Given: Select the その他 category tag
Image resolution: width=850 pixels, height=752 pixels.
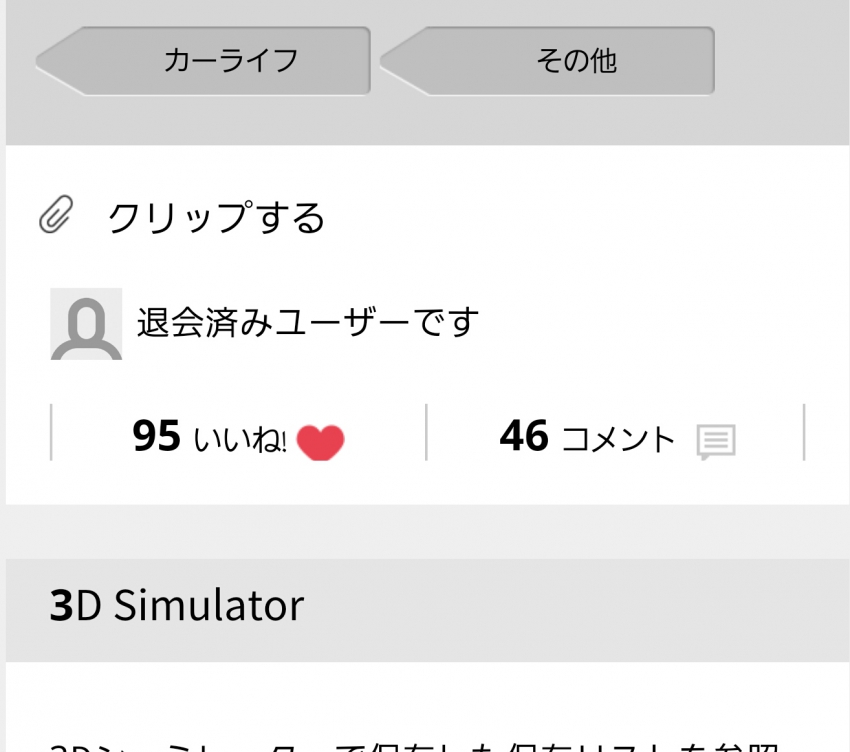Looking at the screenshot, I should click(547, 61).
